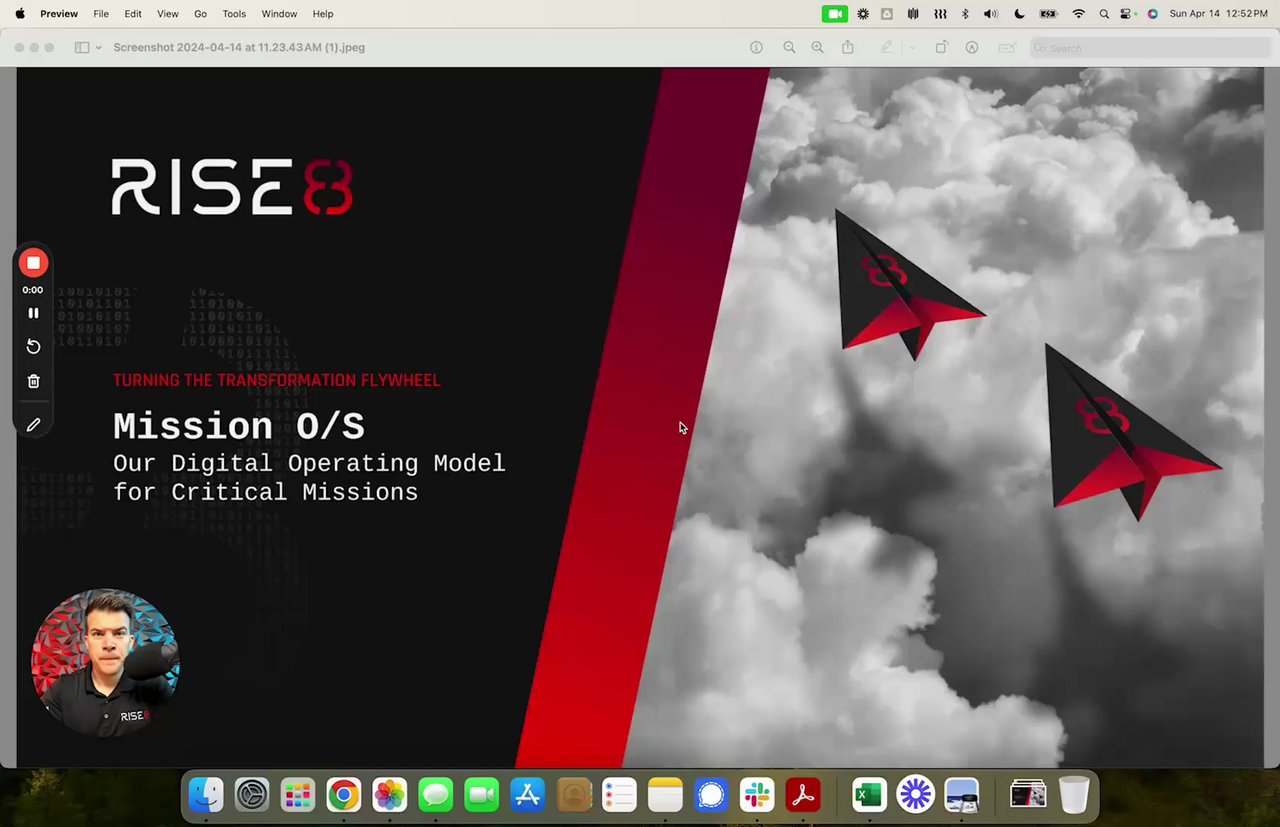Stop the Loom recording with the red button

tap(33, 263)
